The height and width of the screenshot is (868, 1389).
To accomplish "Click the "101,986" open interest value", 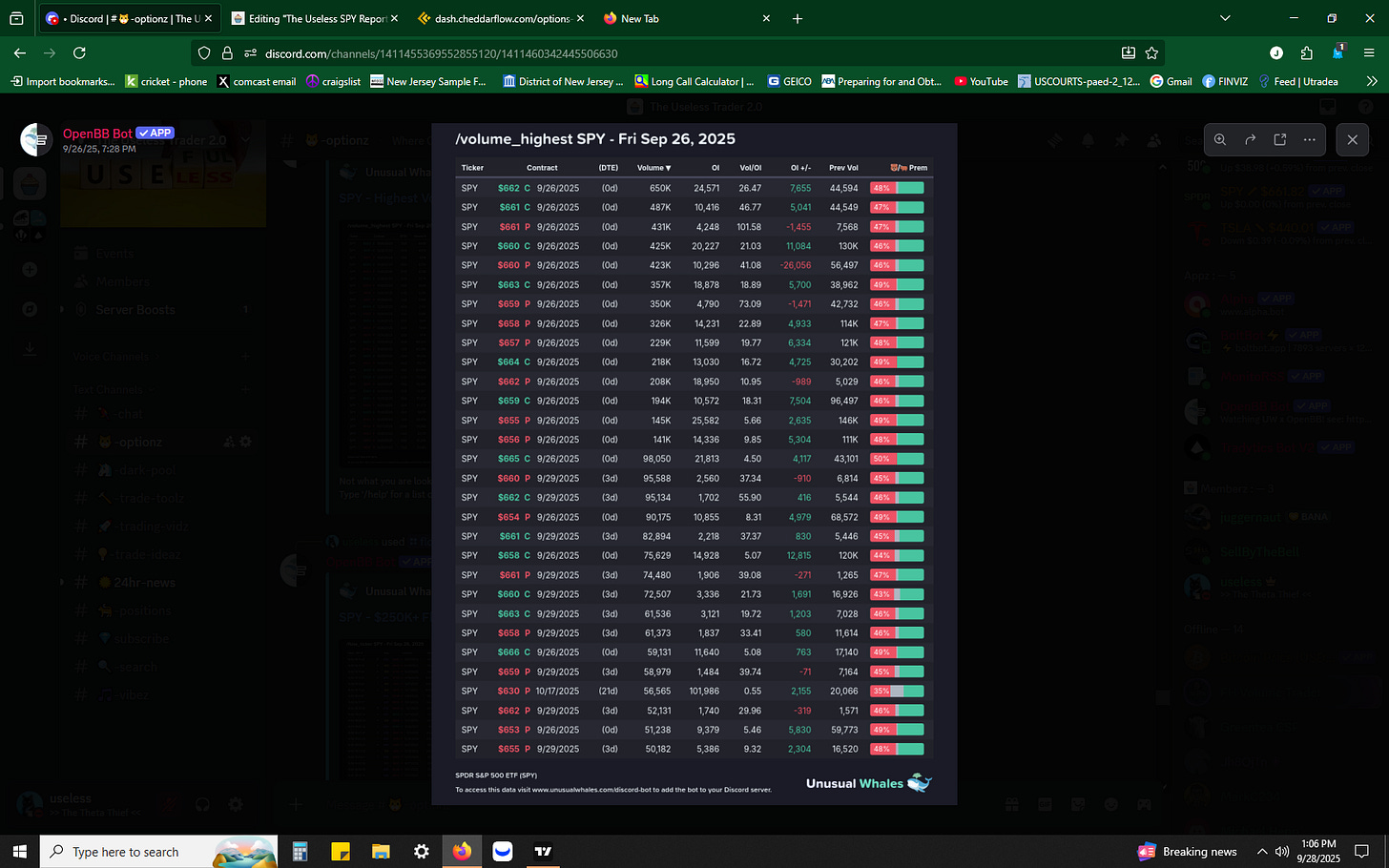I will click(704, 692).
